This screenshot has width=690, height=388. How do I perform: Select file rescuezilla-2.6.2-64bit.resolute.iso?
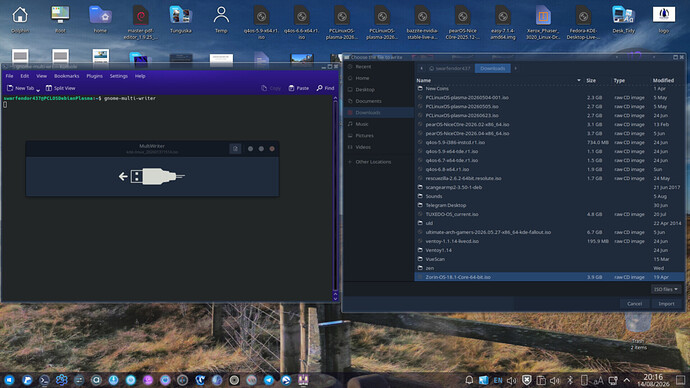(x=550, y=178)
